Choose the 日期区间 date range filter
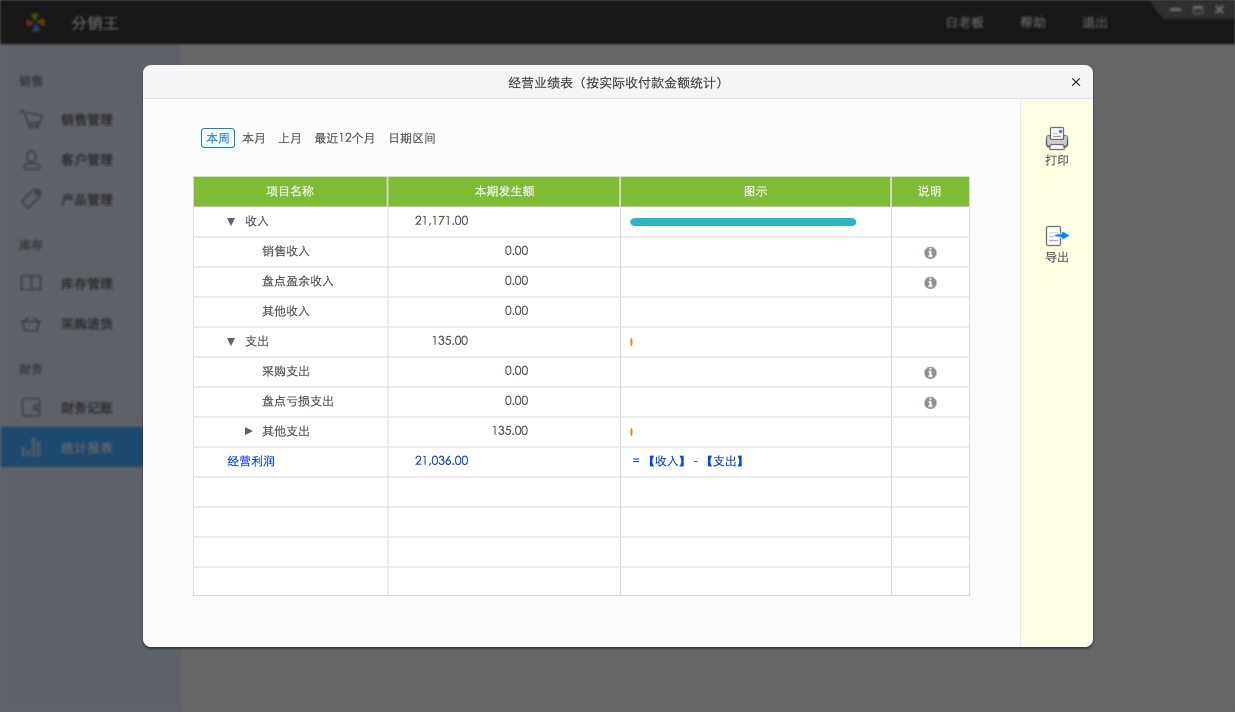1235x712 pixels. [412, 139]
